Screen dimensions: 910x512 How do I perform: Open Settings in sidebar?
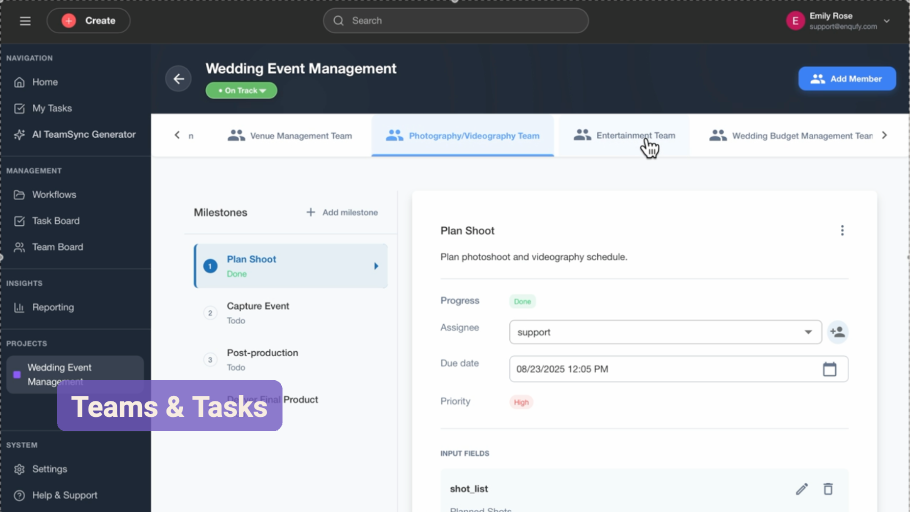49,468
